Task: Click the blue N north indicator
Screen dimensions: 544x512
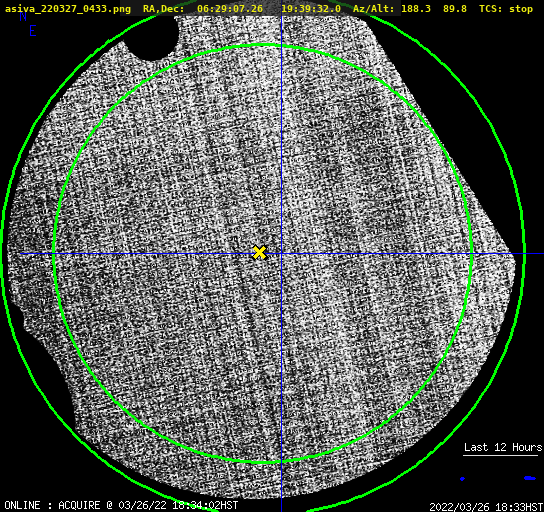Action: pos(23,16)
